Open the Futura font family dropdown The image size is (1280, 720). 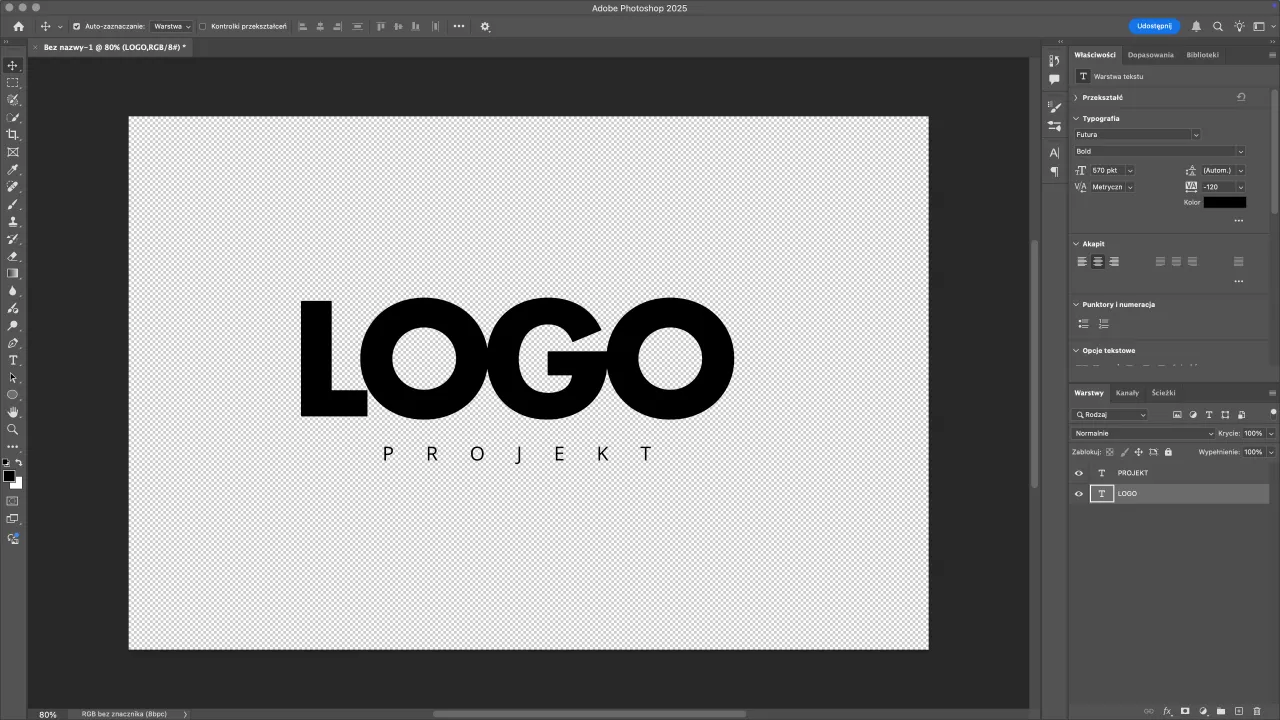tap(1196, 134)
